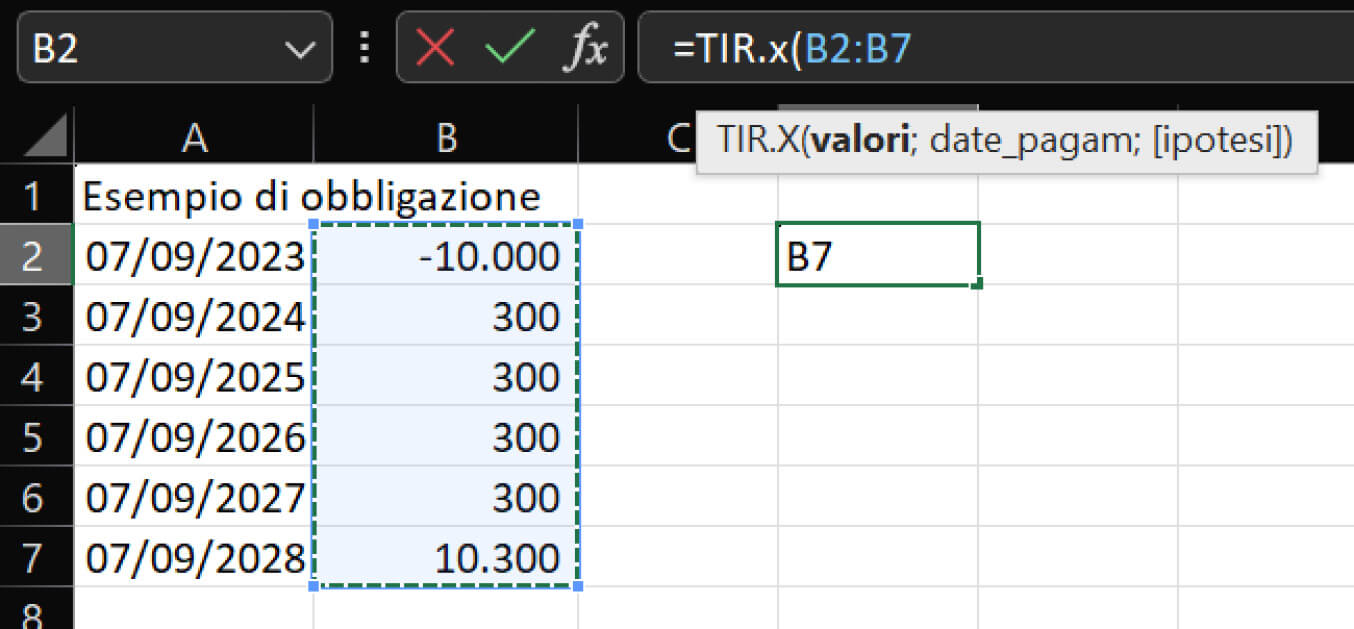1354x629 pixels.
Task: Select the 10.300 final cash flow cell
Action: click(x=446, y=557)
